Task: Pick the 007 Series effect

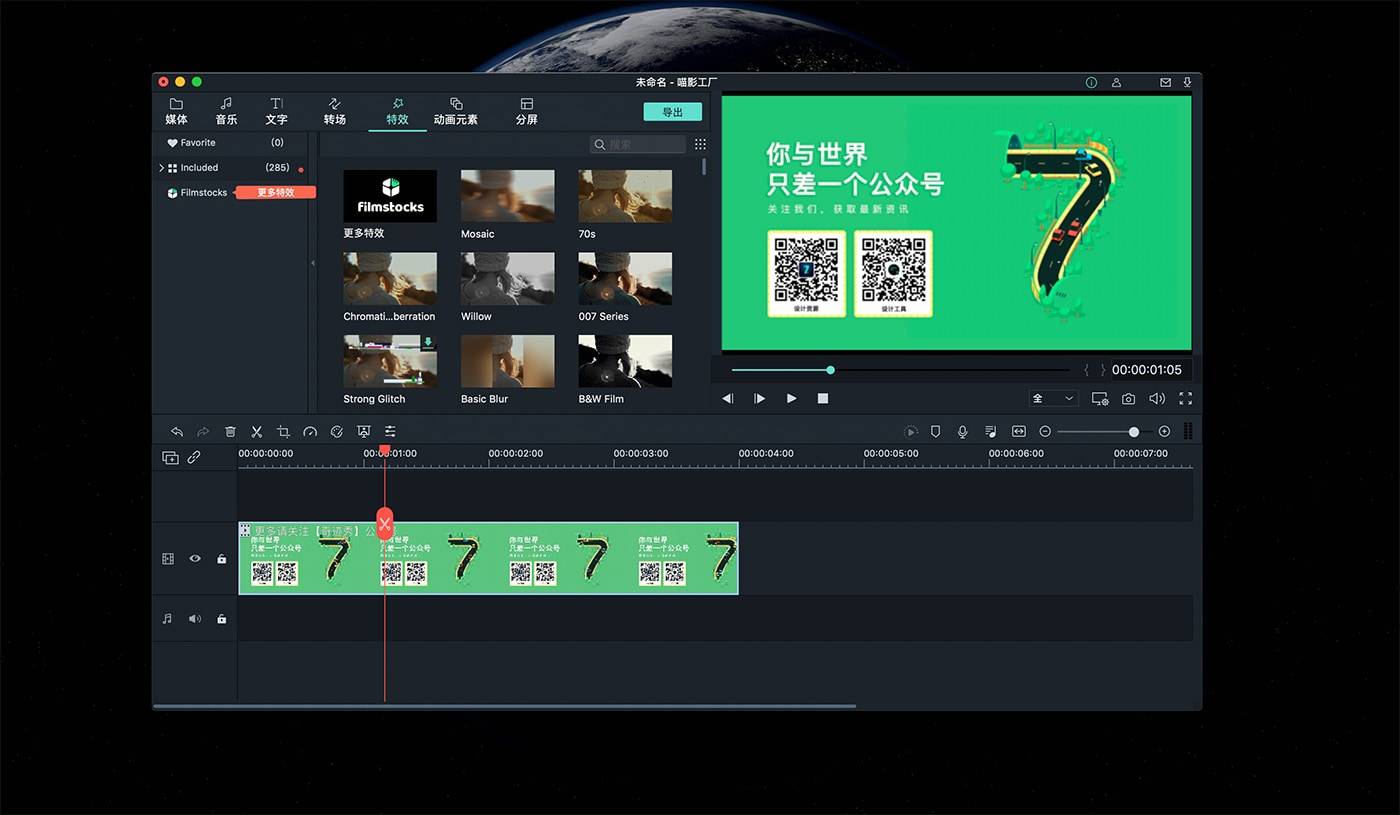Action: [625, 278]
